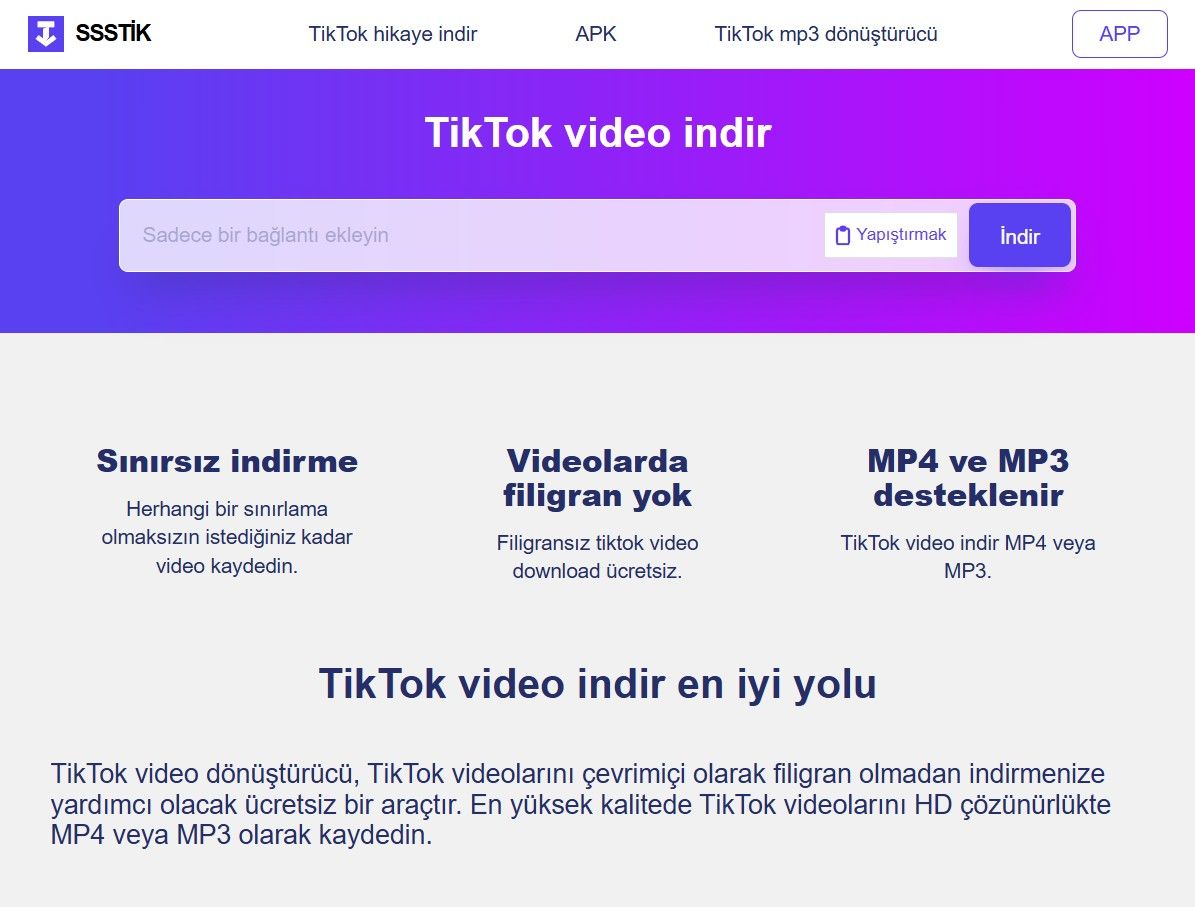Image resolution: width=1195 pixels, height=907 pixels.
Task: Focus the 'Sadece bir bağlantı ekleyin' input field
Action: [470, 236]
